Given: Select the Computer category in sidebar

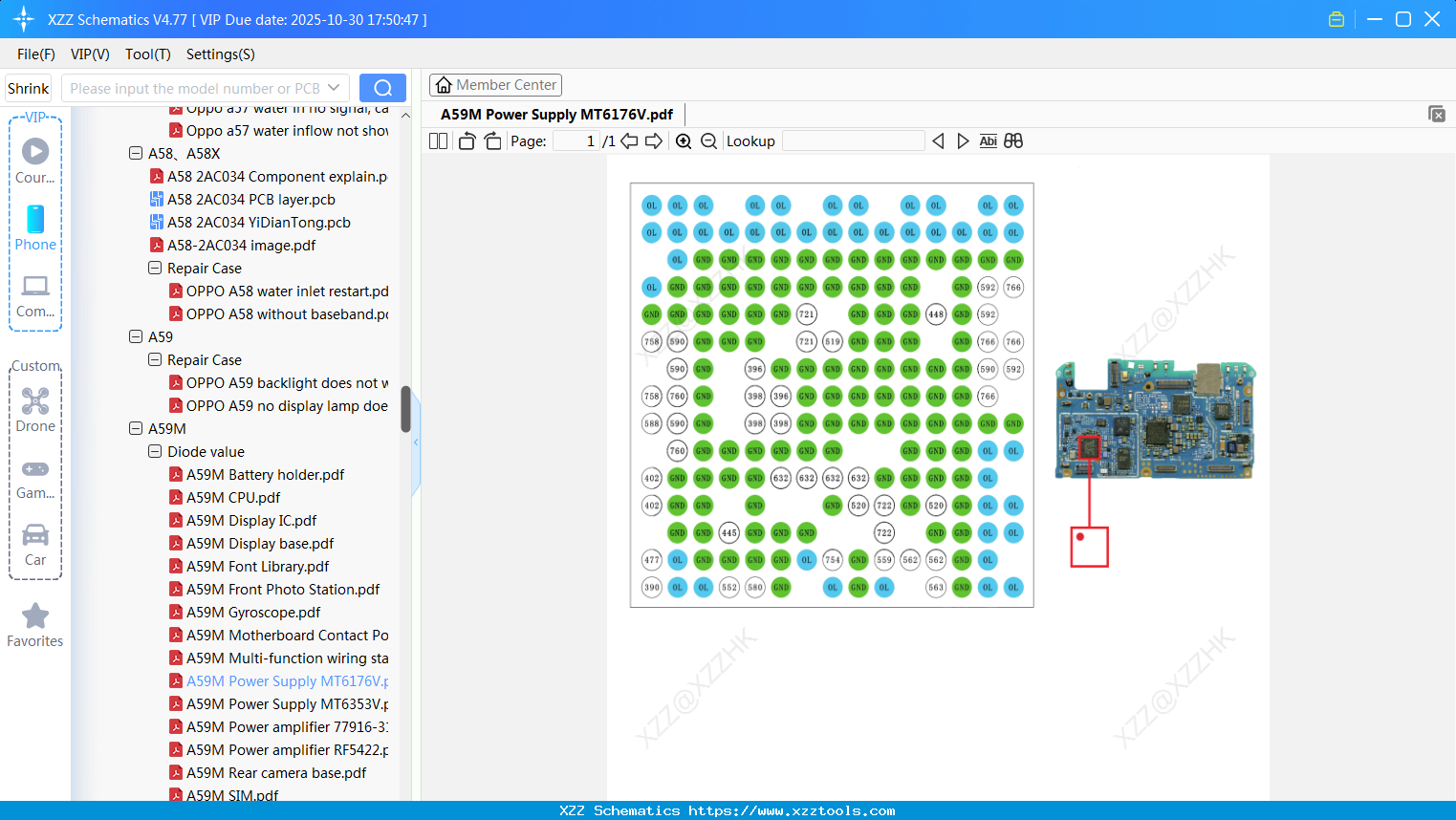Looking at the screenshot, I should click(35, 295).
